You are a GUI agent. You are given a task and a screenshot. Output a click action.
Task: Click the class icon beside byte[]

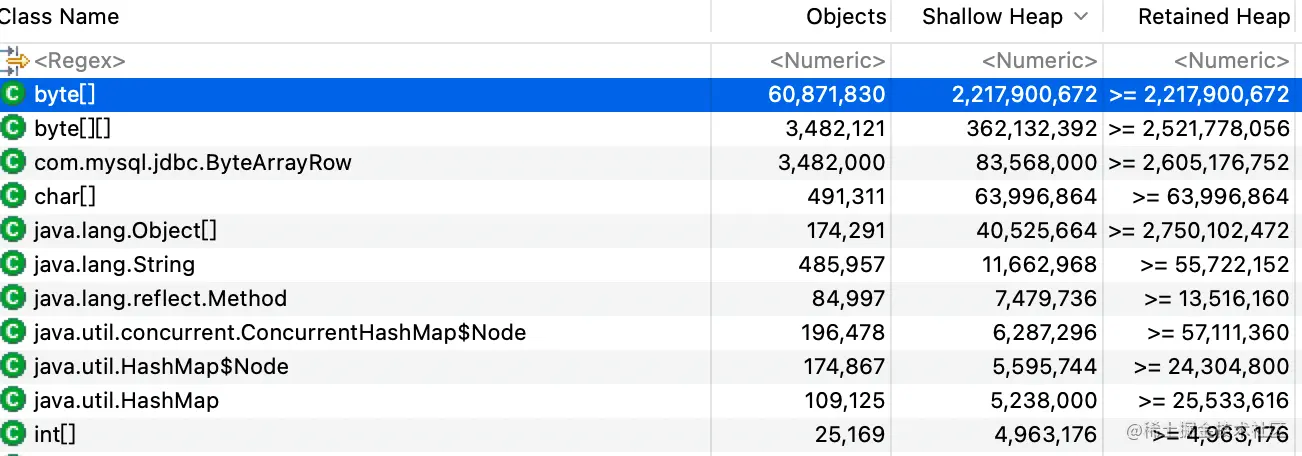13,95
